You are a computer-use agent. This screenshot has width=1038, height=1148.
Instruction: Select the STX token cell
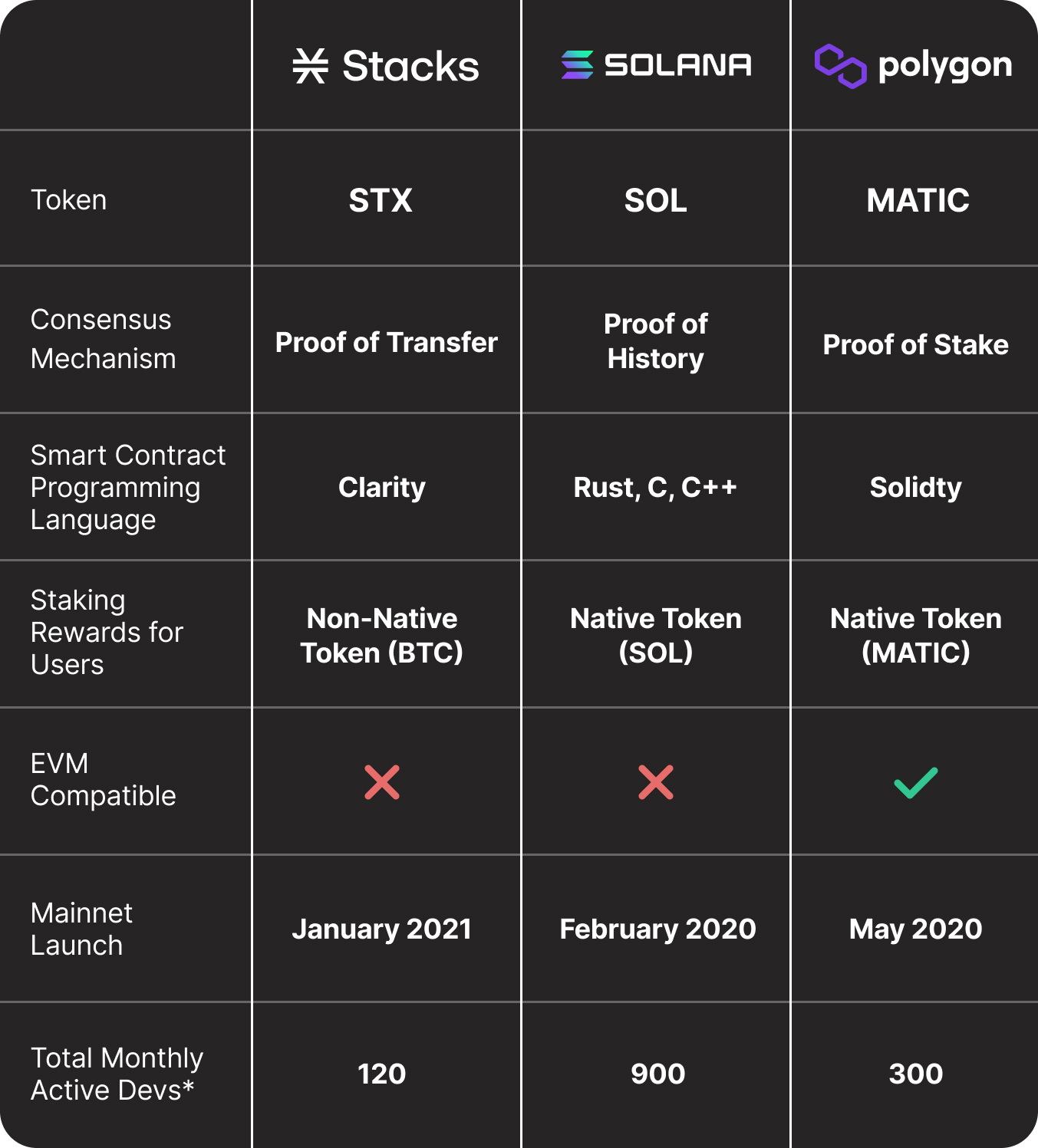[381, 200]
